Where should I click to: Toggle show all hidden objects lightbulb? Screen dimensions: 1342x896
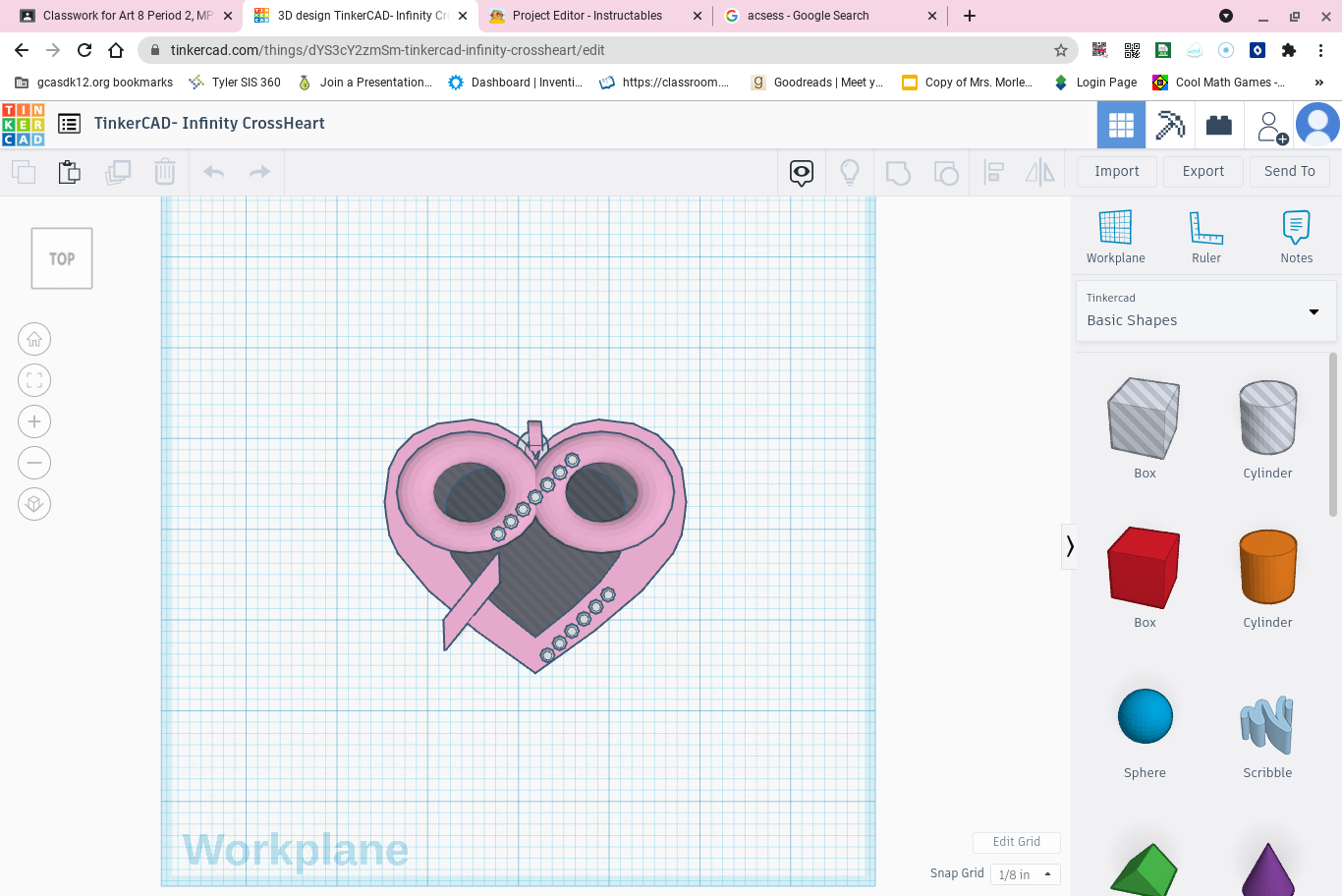coord(850,173)
